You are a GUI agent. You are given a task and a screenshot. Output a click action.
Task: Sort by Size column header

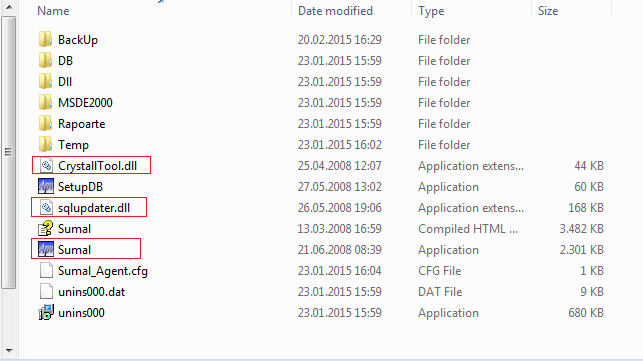pyautogui.click(x=548, y=11)
